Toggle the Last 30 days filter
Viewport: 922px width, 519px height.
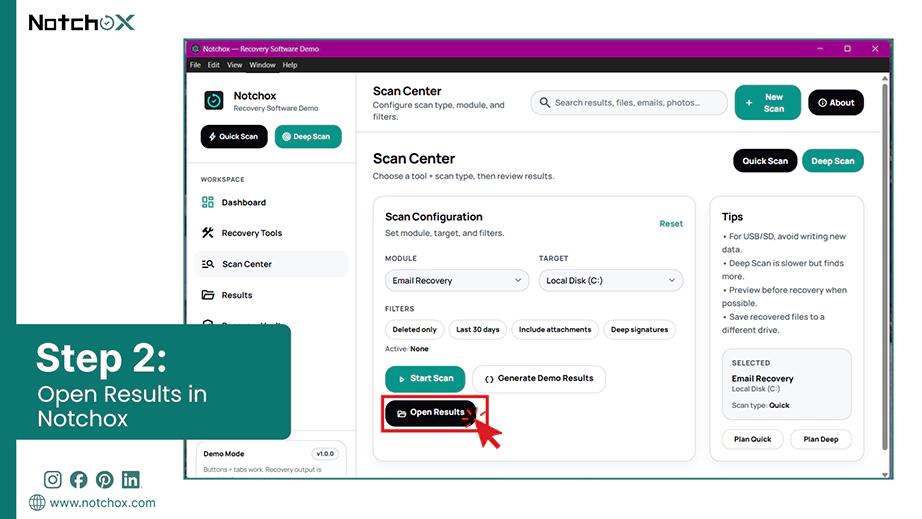(x=477, y=330)
